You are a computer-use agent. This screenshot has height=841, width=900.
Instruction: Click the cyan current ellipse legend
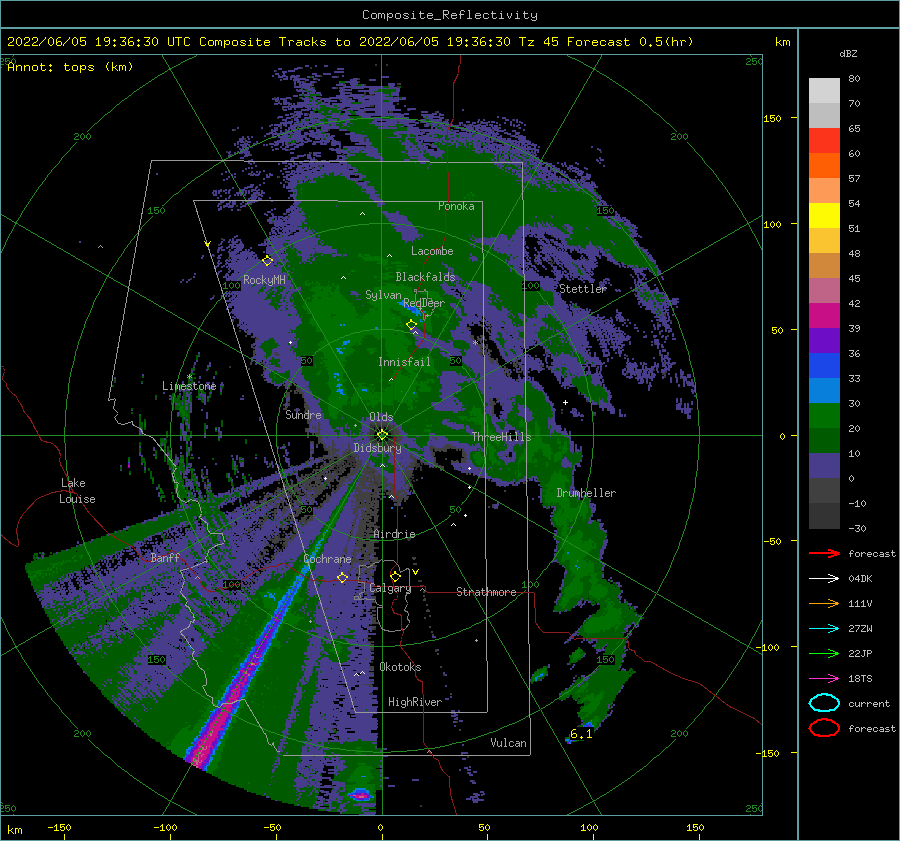pyautogui.click(x=824, y=703)
